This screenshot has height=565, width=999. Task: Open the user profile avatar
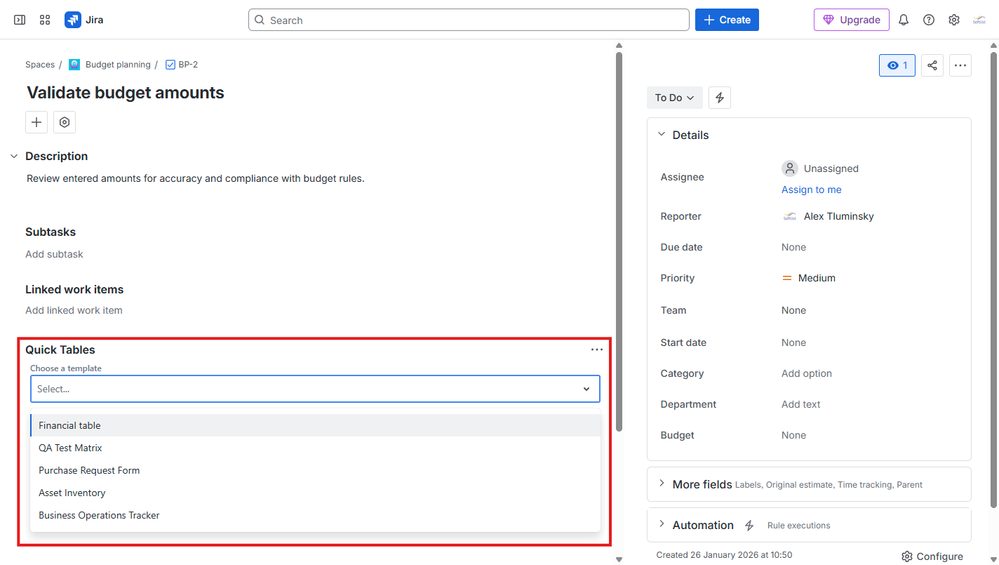[979, 20]
